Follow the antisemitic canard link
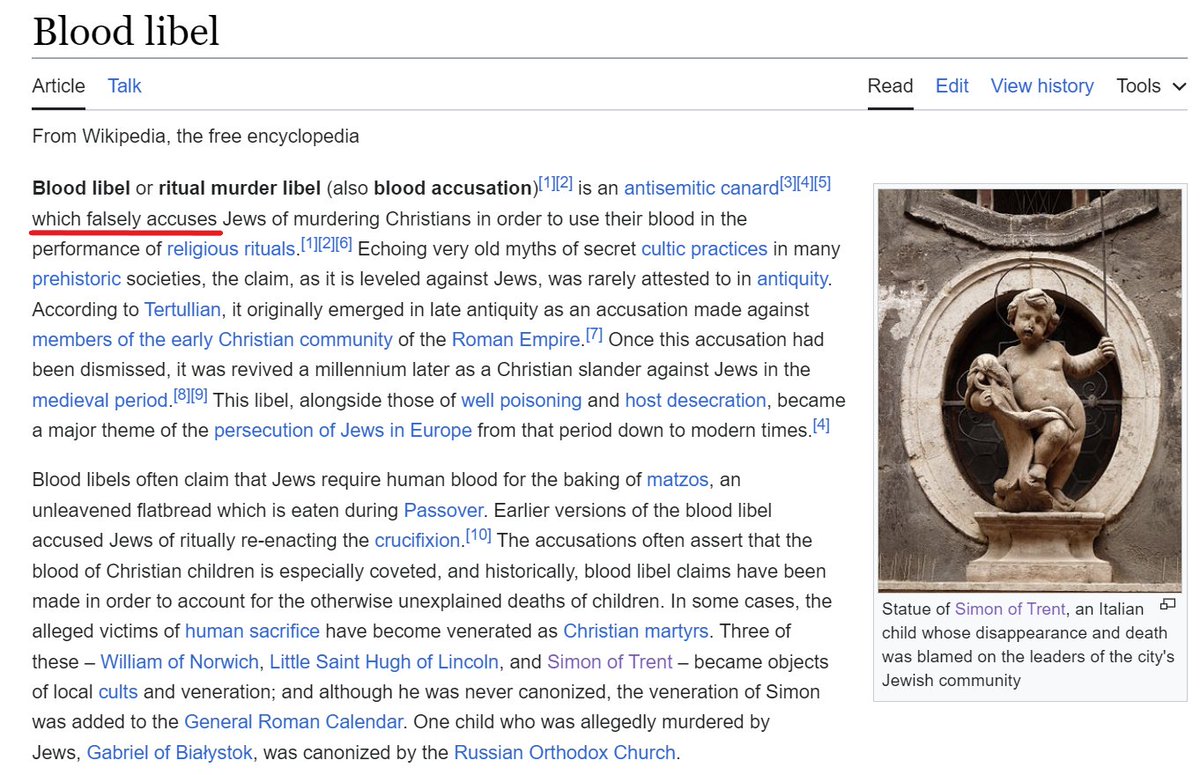 [x=700, y=189]
